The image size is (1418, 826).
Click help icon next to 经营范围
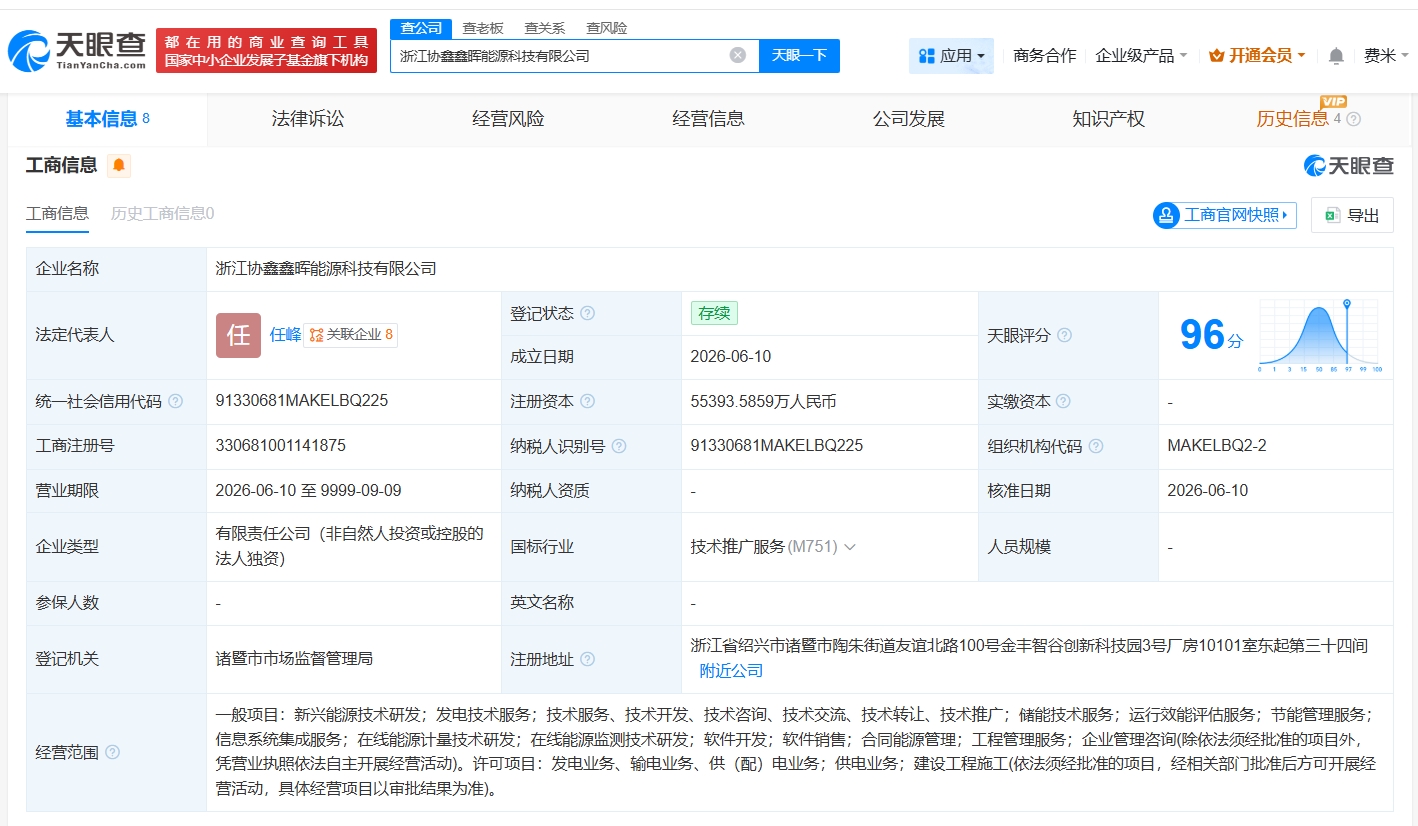(112, 752)
